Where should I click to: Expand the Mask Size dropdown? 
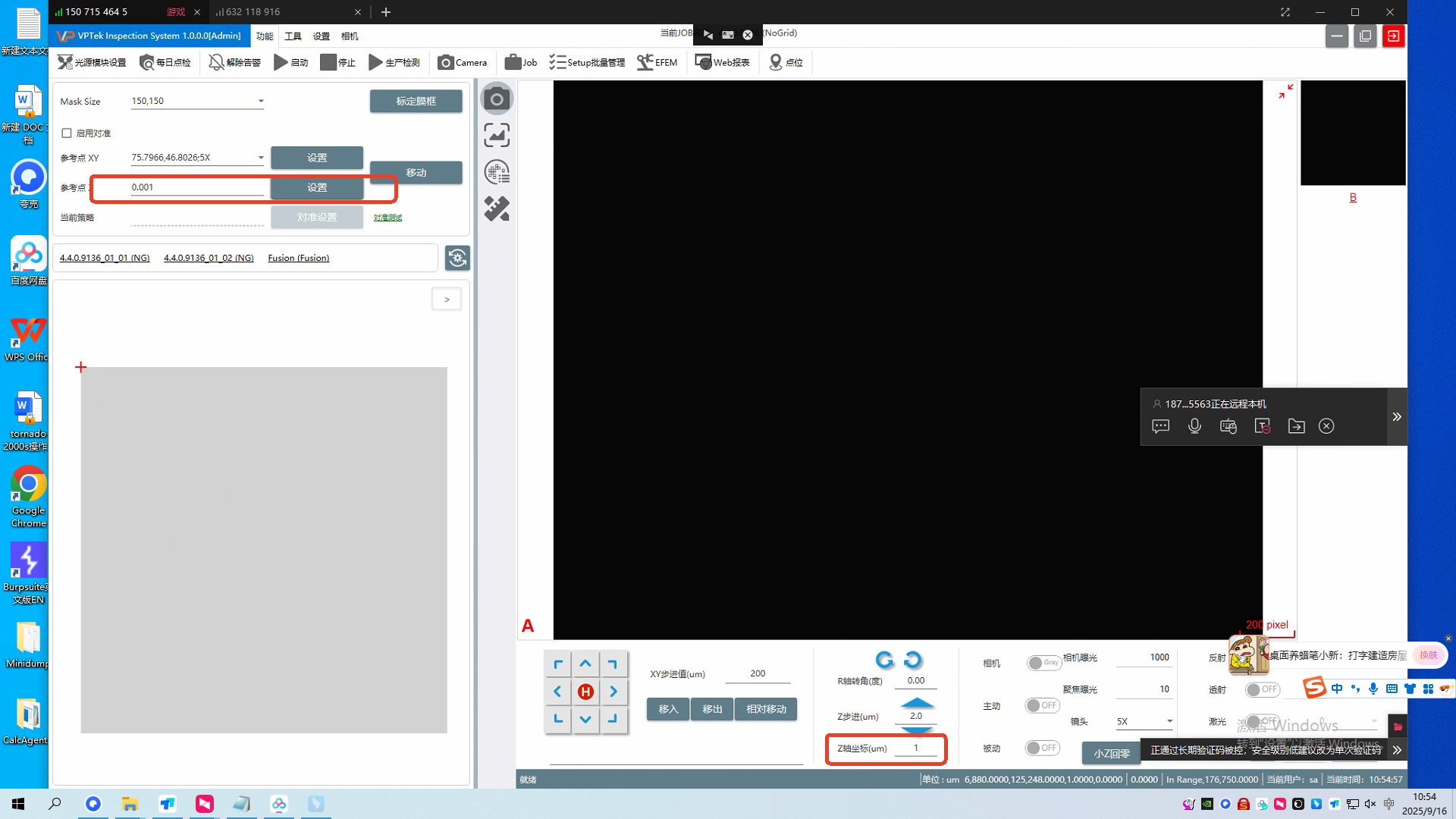tap(261, 101)
